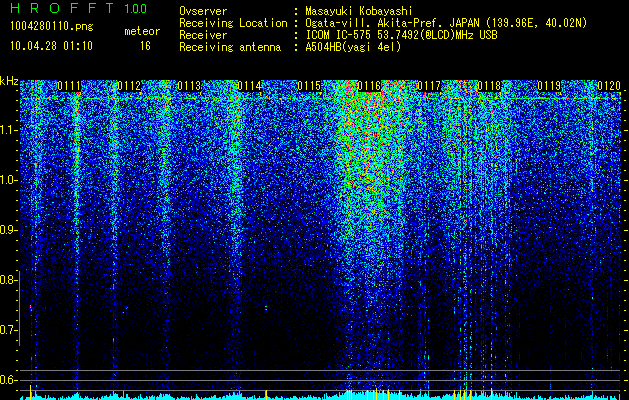Select the filename 1004280110.png
This screenshot has height=400, width=629.
point(52,27)
